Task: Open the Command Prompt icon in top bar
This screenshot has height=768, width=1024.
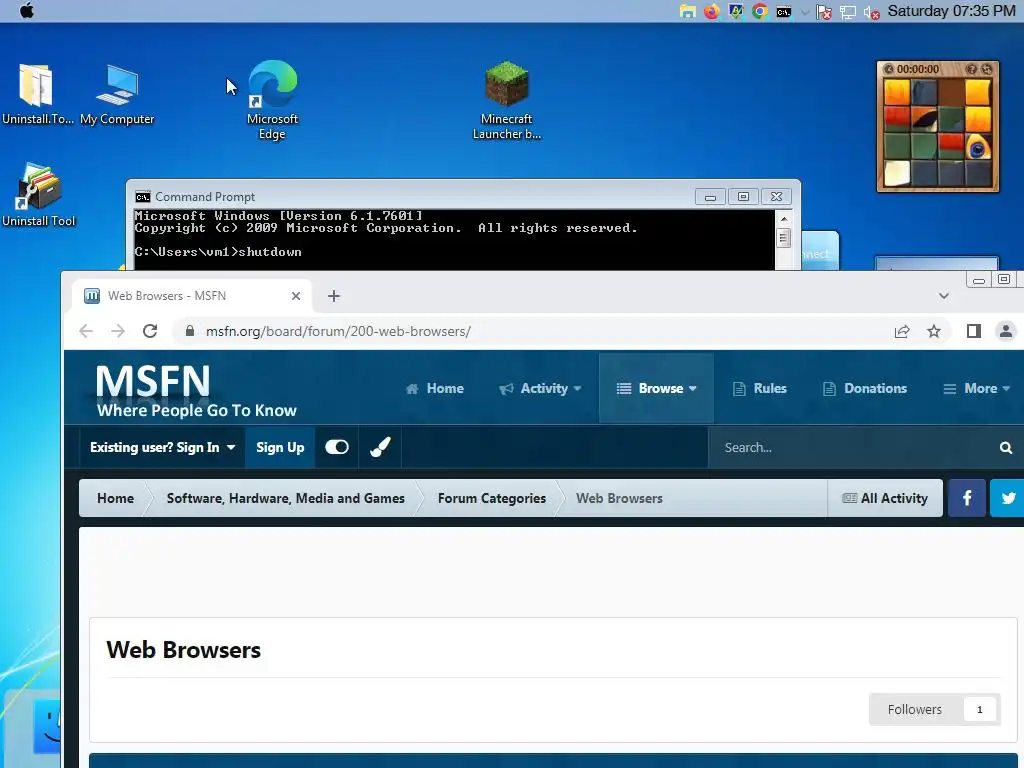Action: click(784, 12)
